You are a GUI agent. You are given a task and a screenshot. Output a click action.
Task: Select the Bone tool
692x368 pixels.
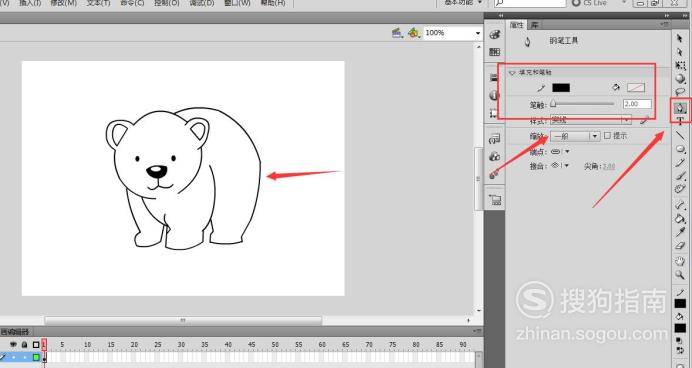click(680, 204)
